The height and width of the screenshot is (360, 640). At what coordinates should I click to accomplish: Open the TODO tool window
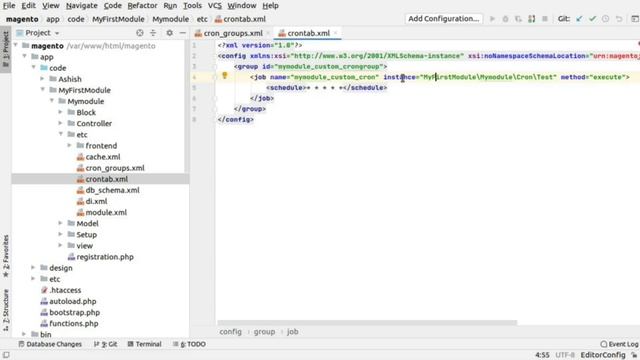(189, 344)
